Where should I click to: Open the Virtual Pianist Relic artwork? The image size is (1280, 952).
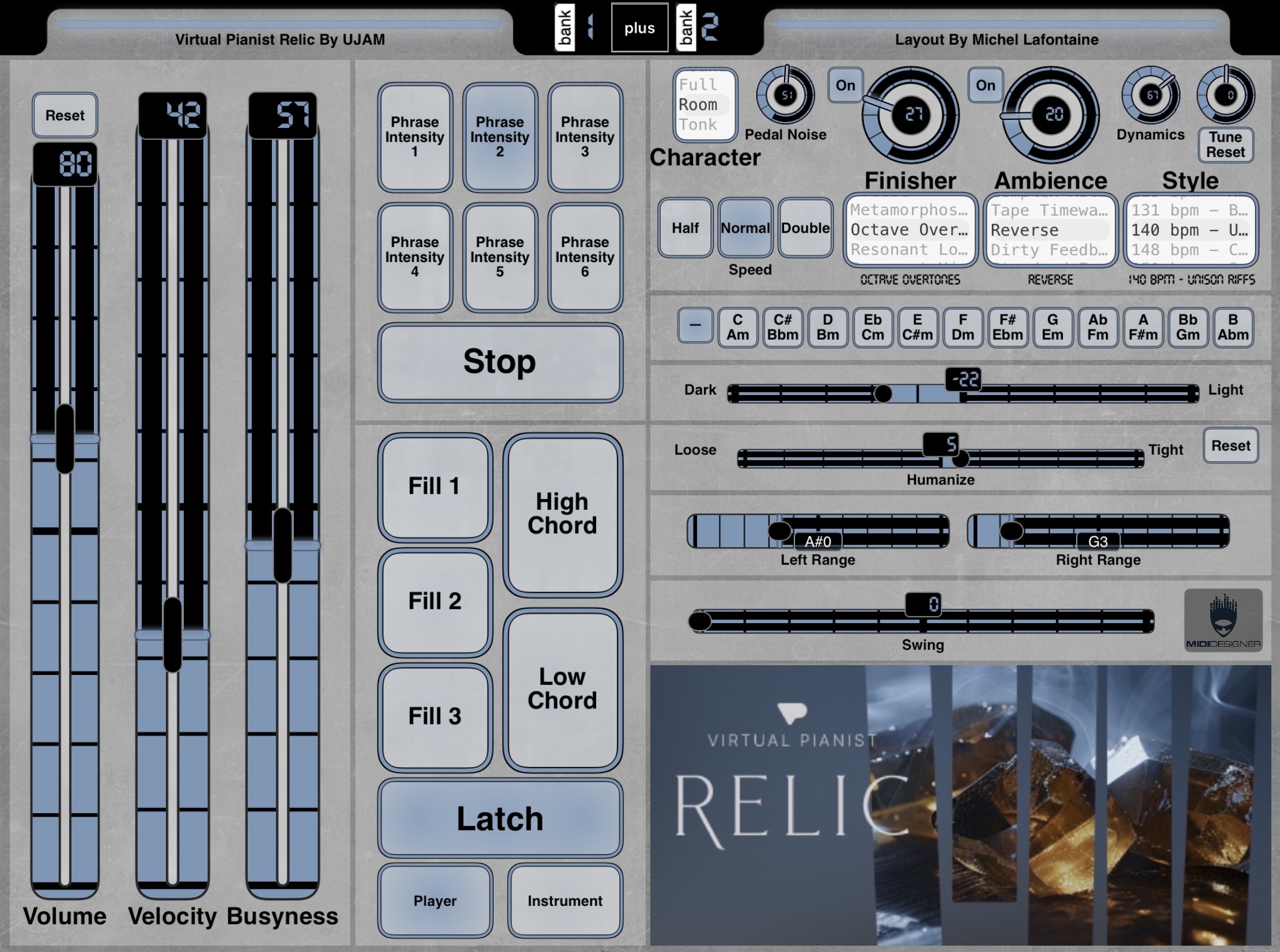point(961,806)
